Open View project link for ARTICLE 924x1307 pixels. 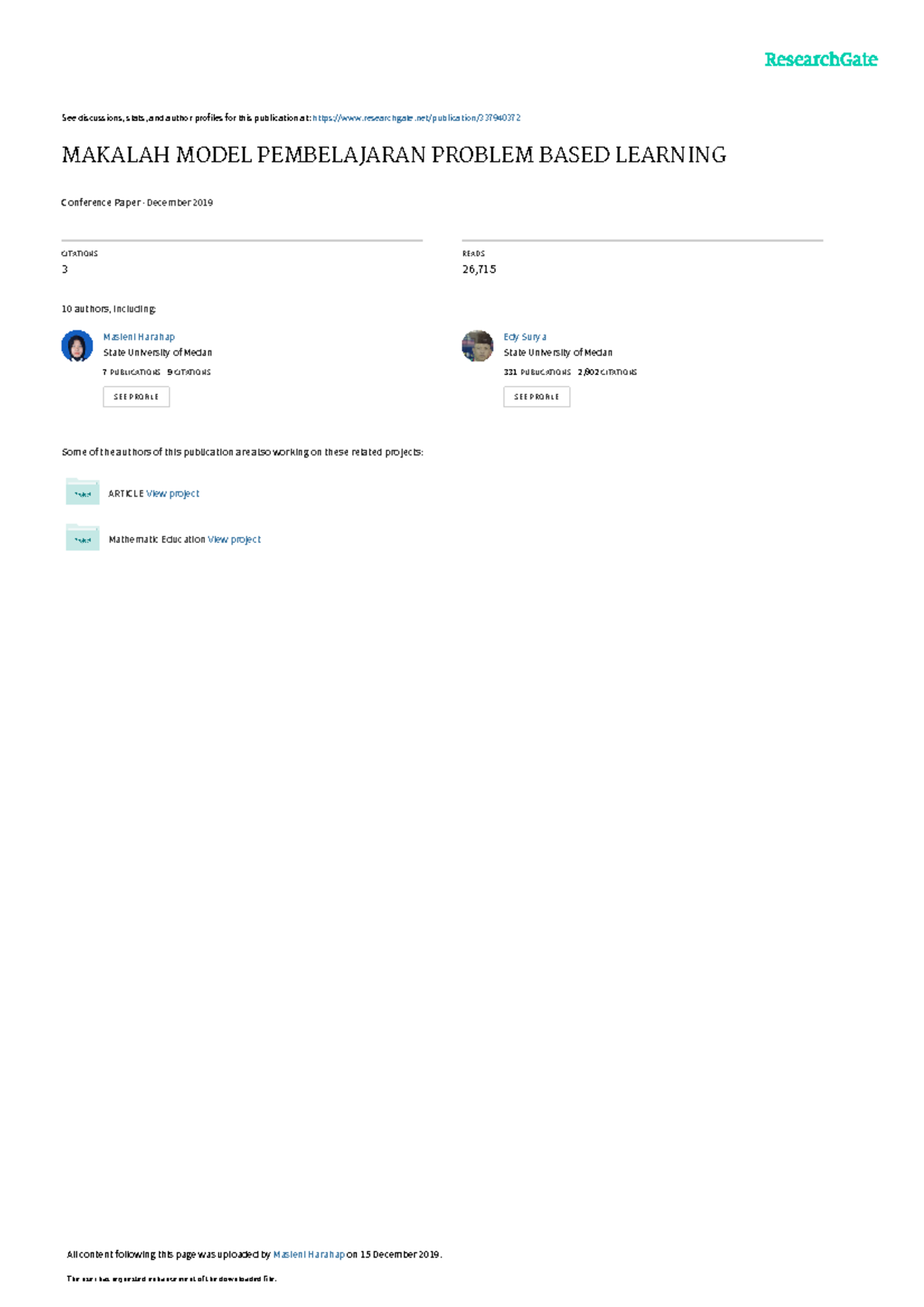pos(172,494)
